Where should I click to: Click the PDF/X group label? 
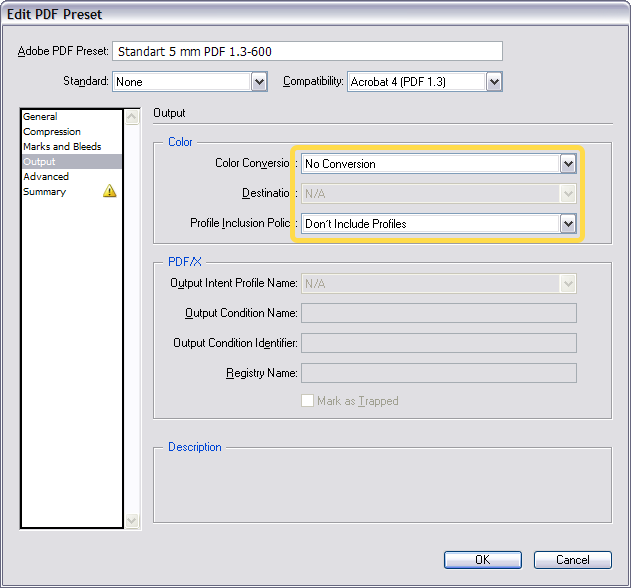coord(185,262)
